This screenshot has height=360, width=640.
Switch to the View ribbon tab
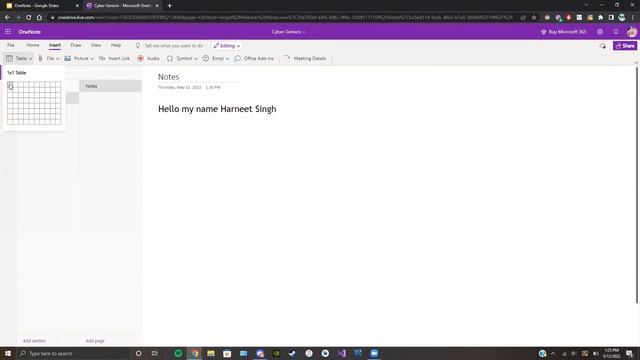click(x=96, y=45)
